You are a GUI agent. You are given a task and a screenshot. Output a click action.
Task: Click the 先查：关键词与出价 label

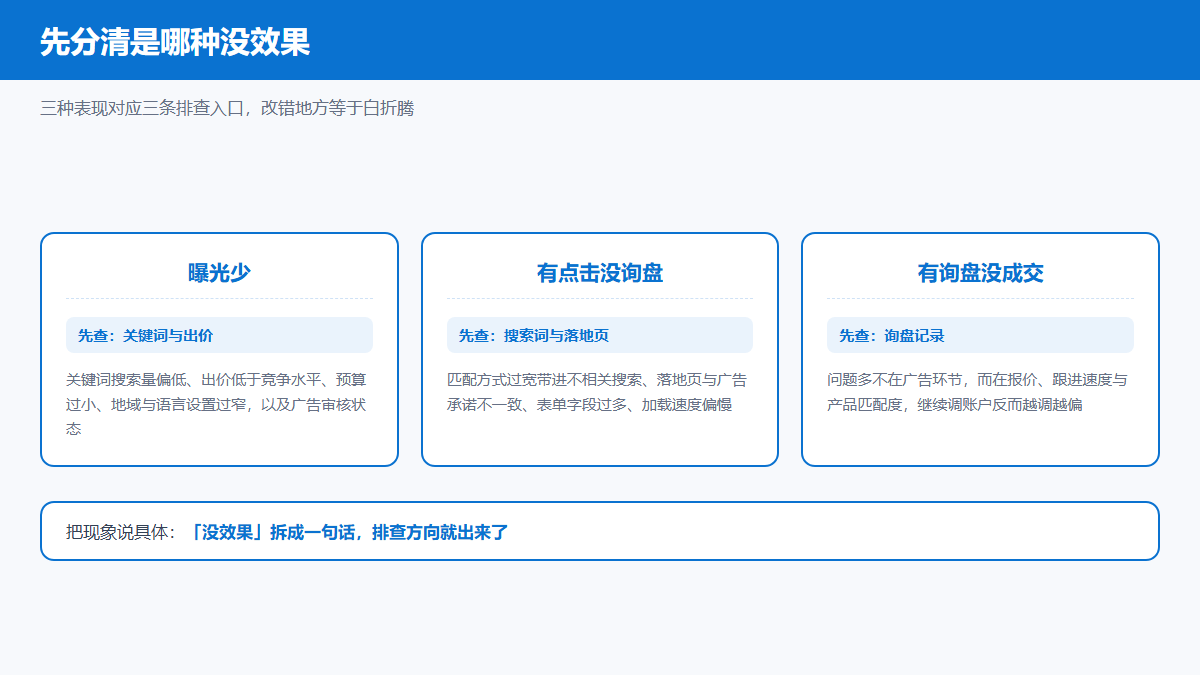[x=219, y=335]
